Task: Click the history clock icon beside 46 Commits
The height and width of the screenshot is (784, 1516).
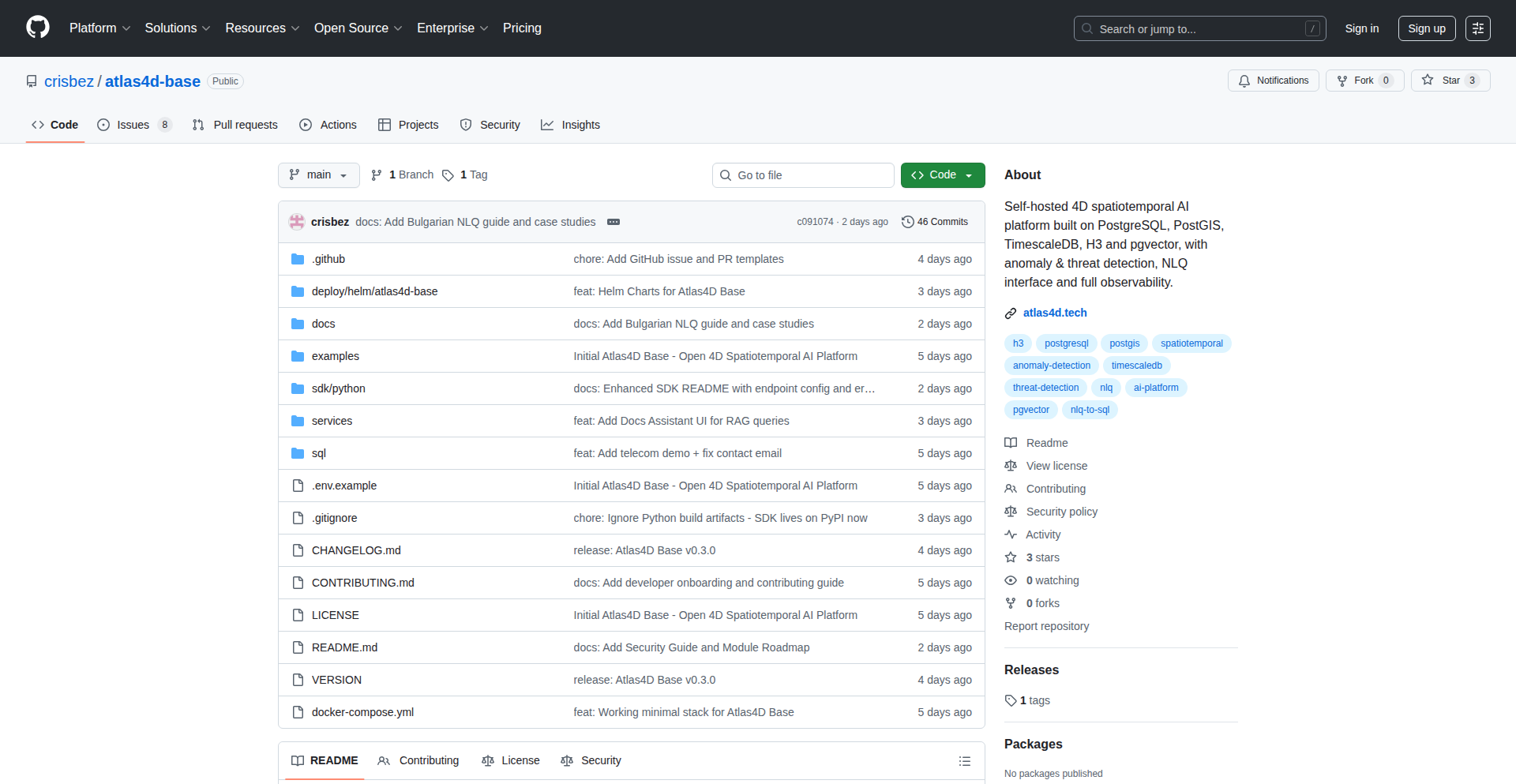Action: pyautogui.click(x=908, y=222)
